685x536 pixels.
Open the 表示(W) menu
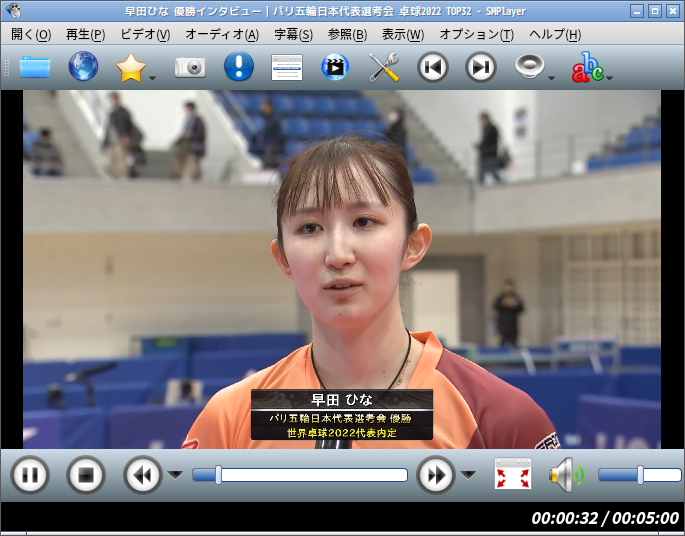(403, 35)
